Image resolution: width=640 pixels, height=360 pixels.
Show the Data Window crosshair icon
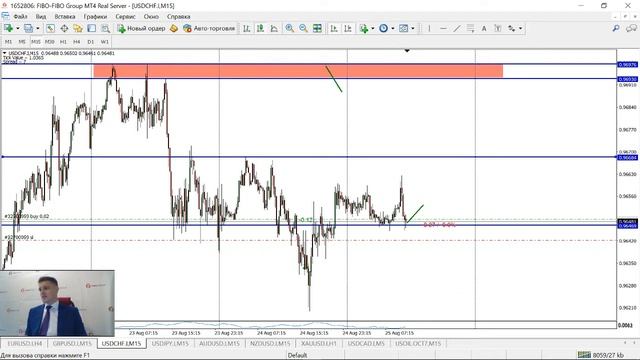64,28
